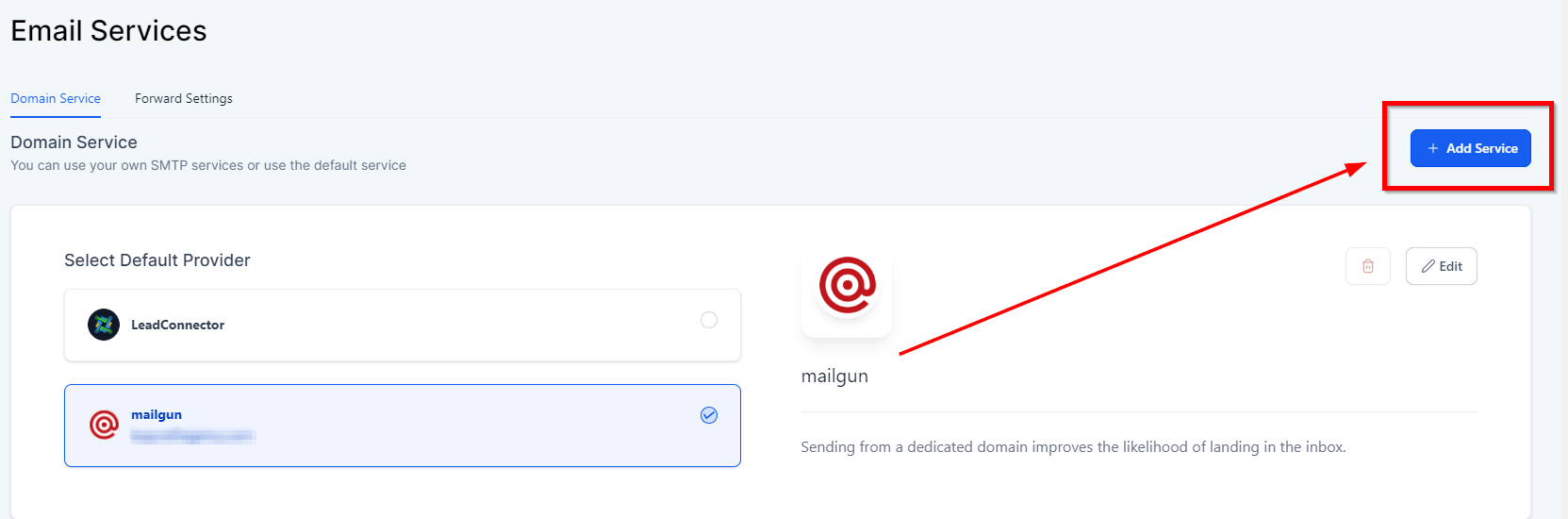Click the dedicated domain description text
Screen dimensions: 1568x519
coord(1073,446)
